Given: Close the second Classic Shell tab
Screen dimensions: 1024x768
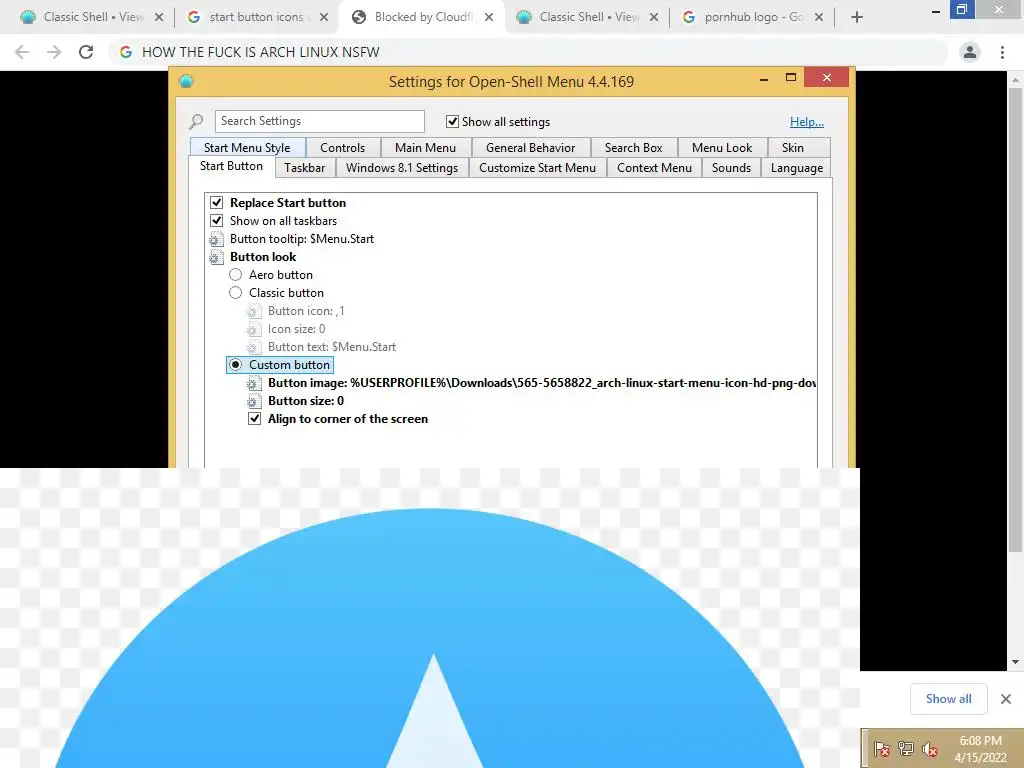Looking at the screenshot, I should pos(654,18).
